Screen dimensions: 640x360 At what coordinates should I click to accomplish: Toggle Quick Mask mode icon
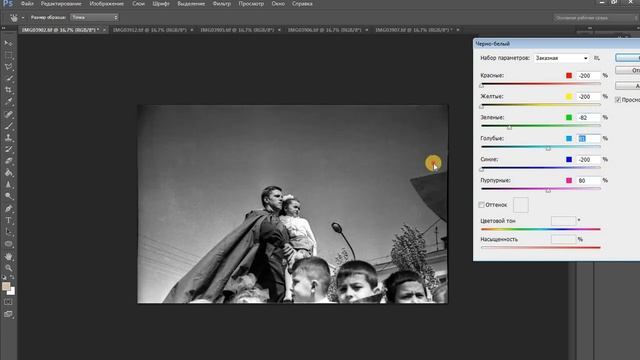(x=8, y=302)
